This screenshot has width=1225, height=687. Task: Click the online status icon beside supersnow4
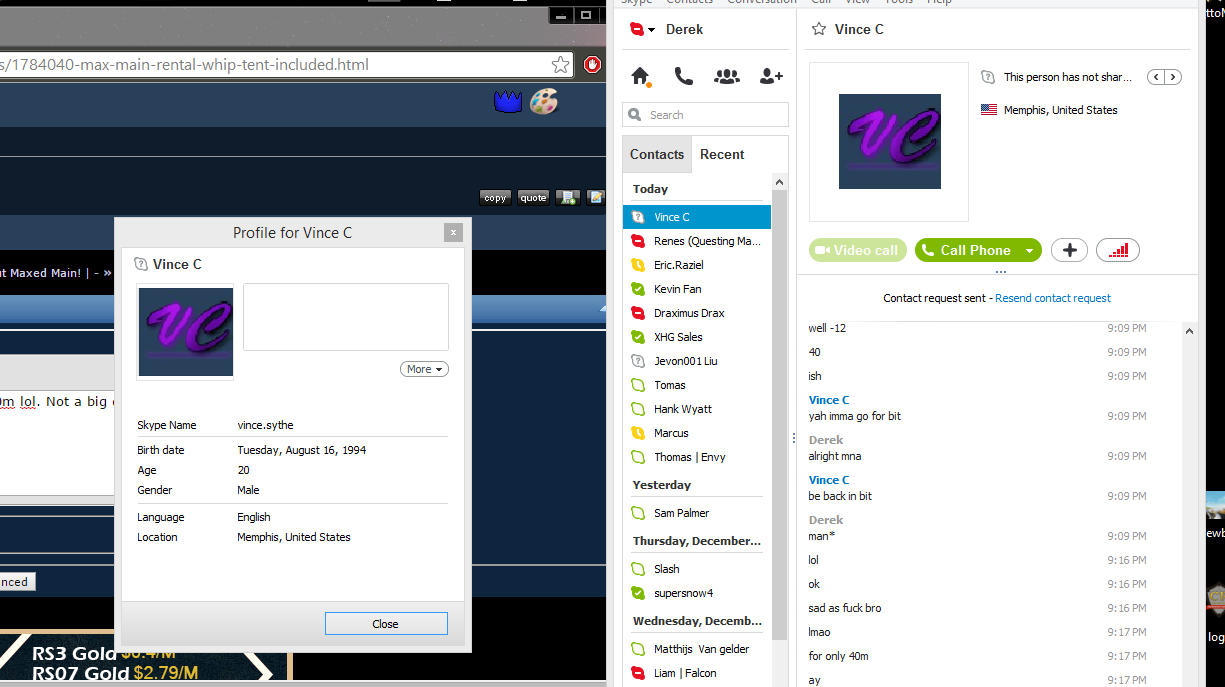[638, 593]
